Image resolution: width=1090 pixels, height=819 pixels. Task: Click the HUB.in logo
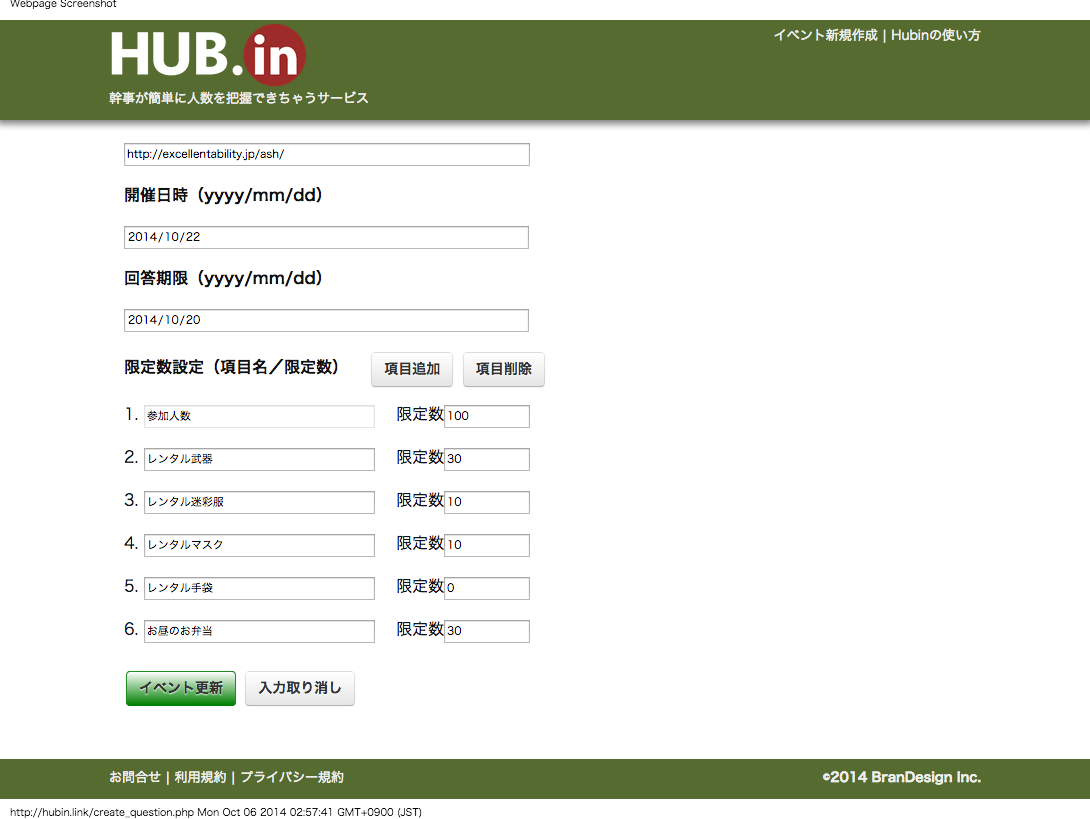coord(207,56)
